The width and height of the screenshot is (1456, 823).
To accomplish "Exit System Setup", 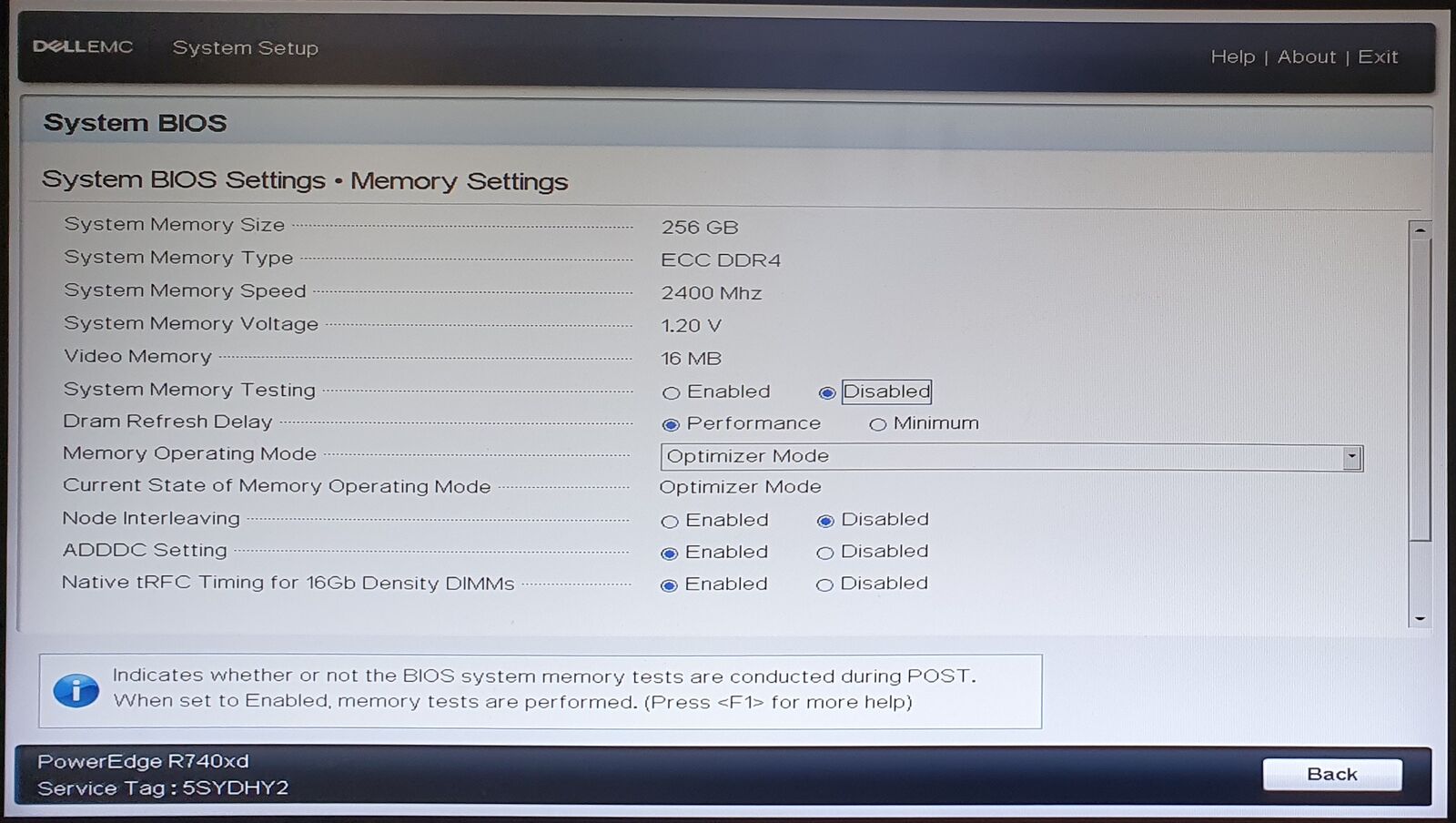I will [1377, 57].
